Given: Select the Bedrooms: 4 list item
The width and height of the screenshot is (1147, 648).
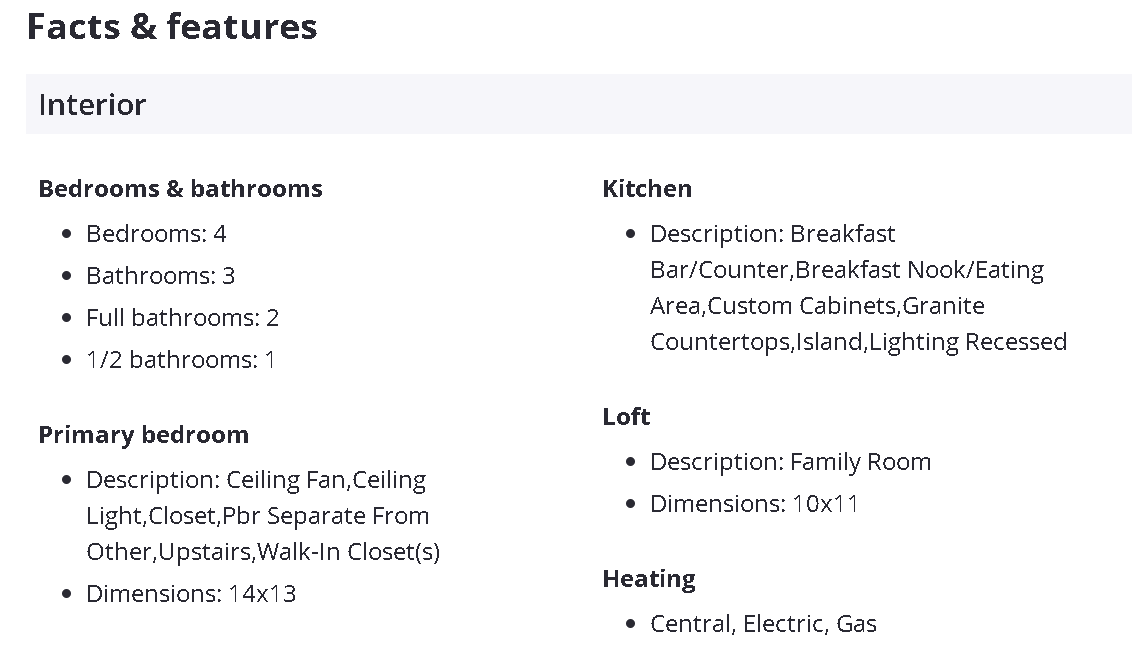Looking at the screenshot, I should pos(156,234).
